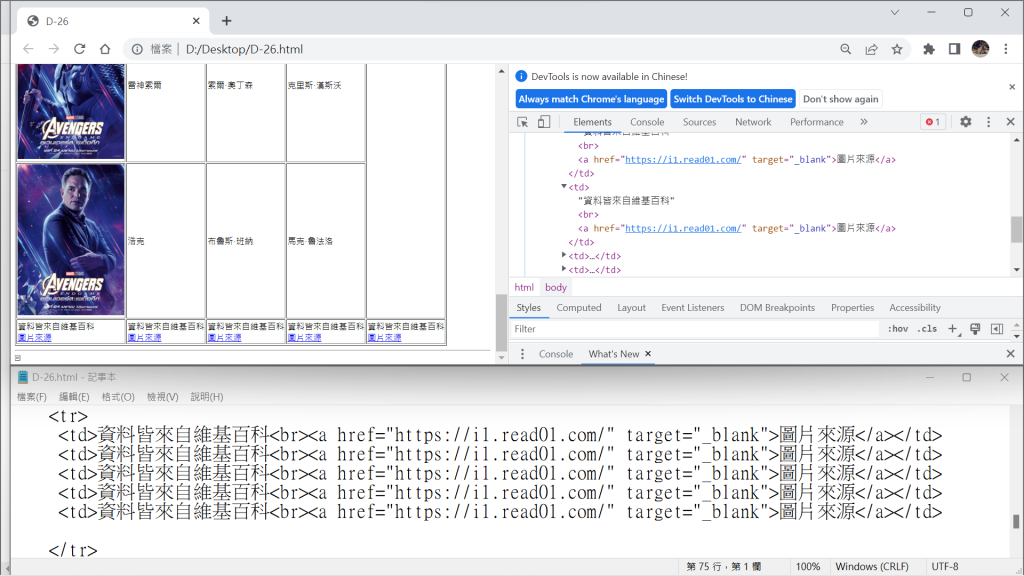The width and height of the screenshot is (1024, 576).
Task: Open the DOM Breakpoints pane tab
Action: (777, 308)
